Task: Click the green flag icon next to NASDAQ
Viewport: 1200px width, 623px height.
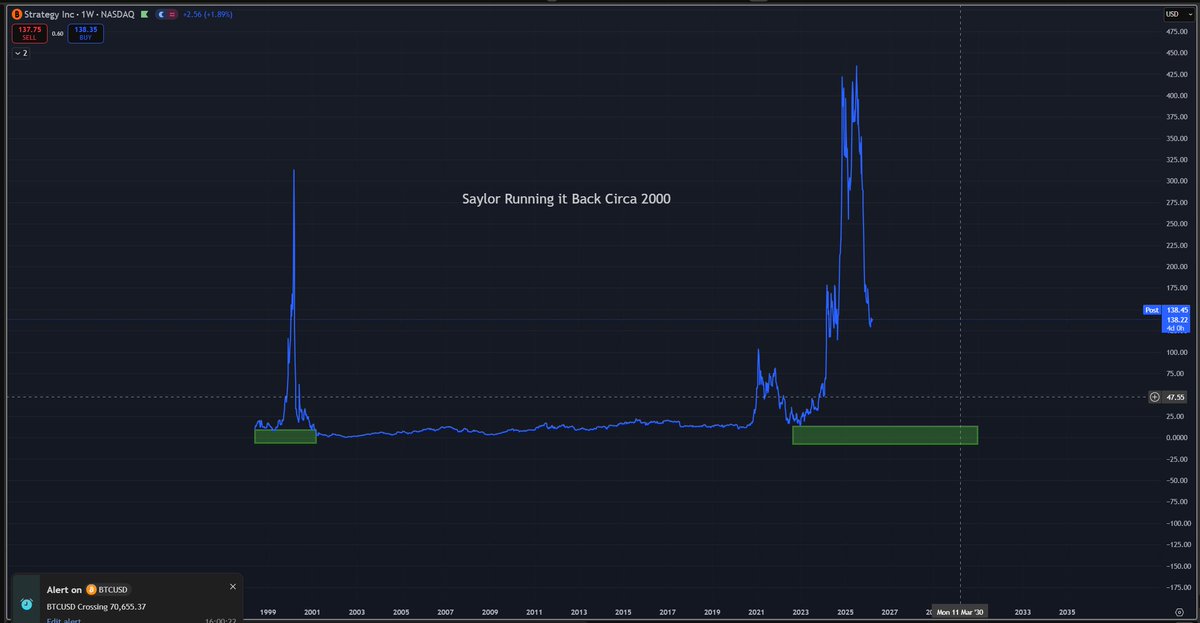Action: (144, 15)
